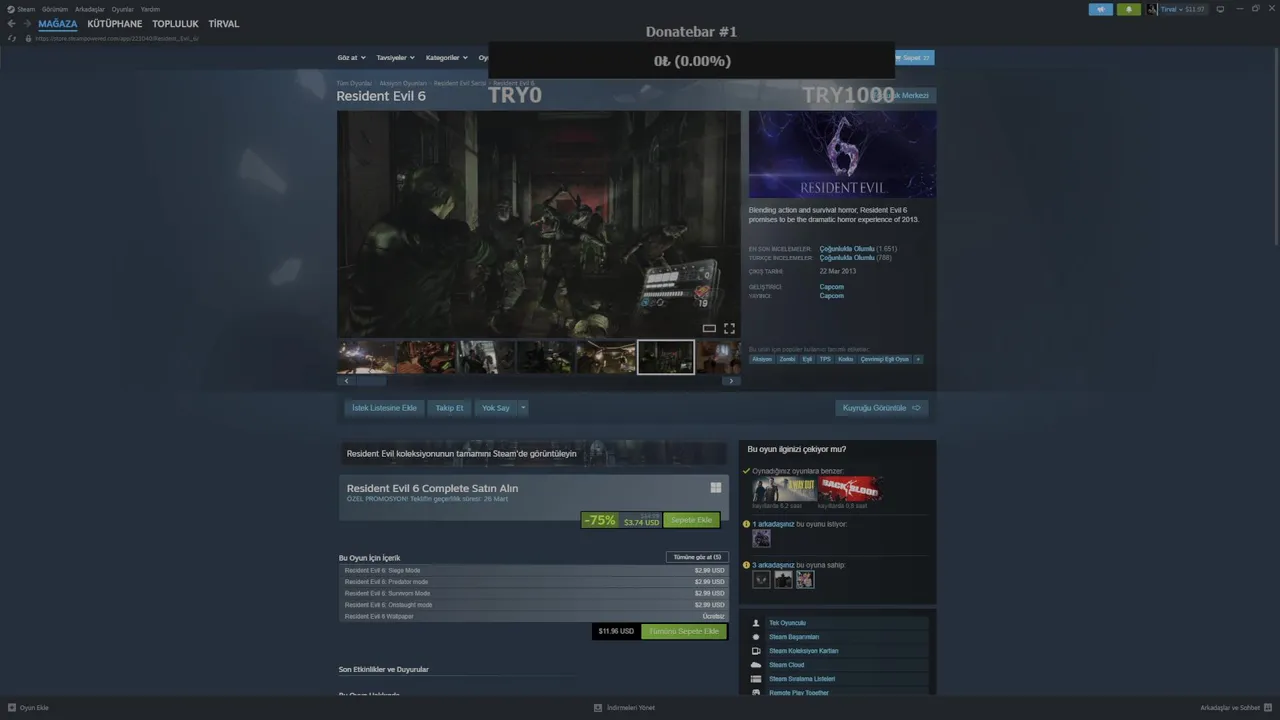Open the Sepet cart button
Screen dimensions: 1280x720
pos(914,58)
